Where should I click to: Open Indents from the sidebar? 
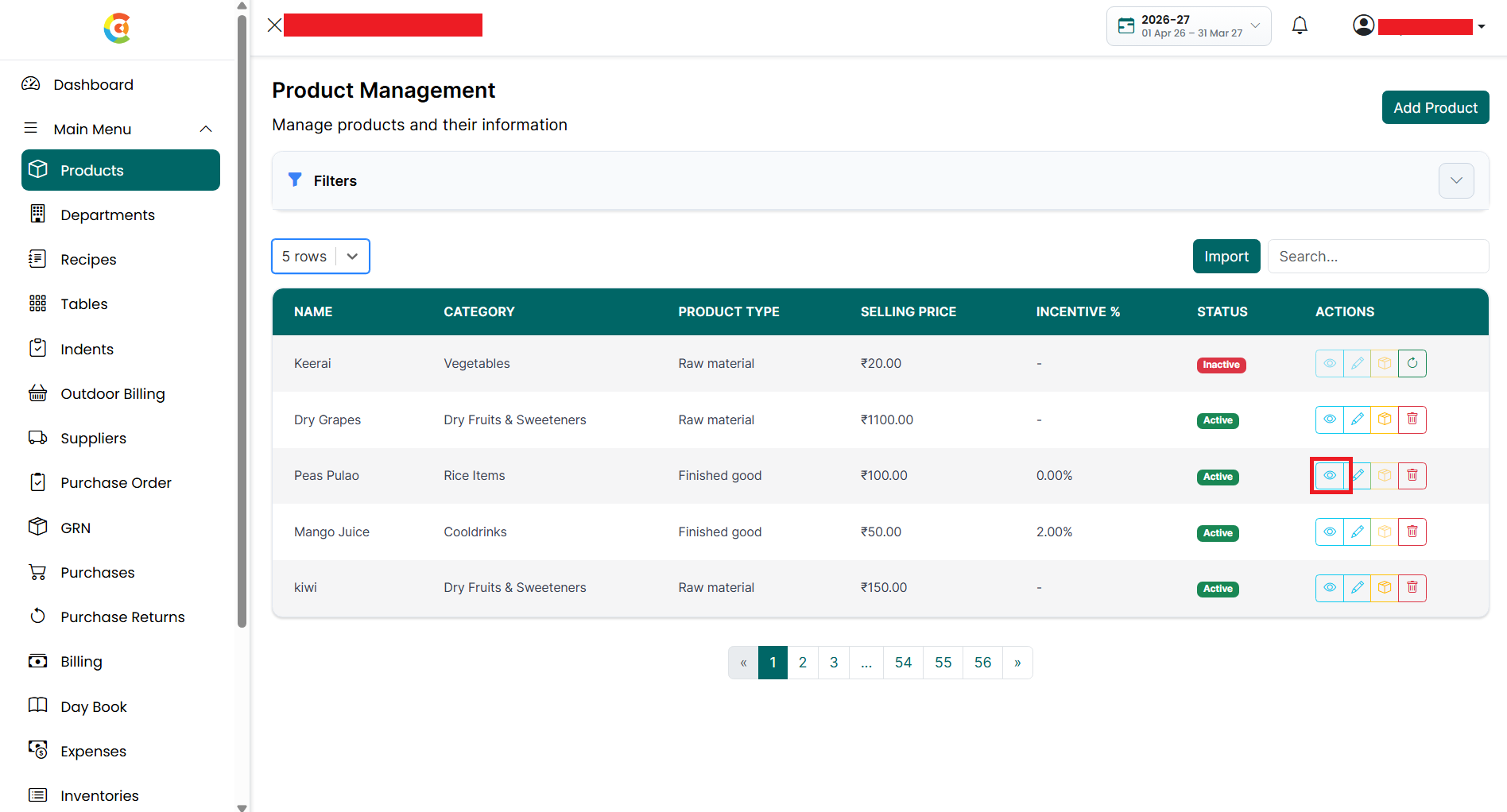121,350
